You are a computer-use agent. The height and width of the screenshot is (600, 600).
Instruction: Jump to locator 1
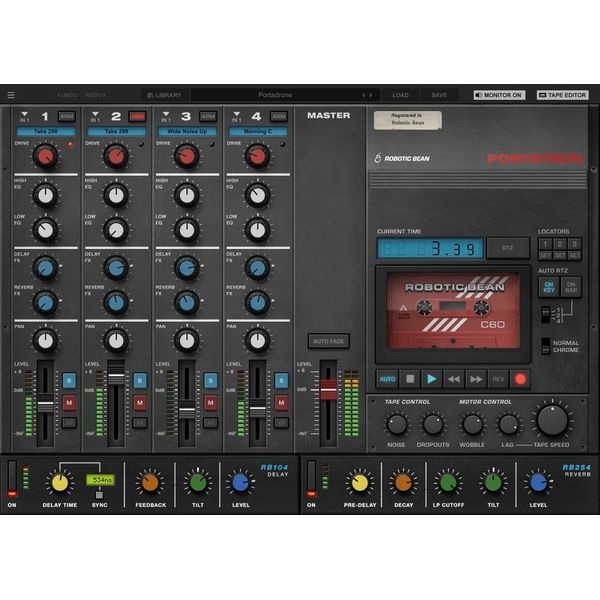point(545,244)
